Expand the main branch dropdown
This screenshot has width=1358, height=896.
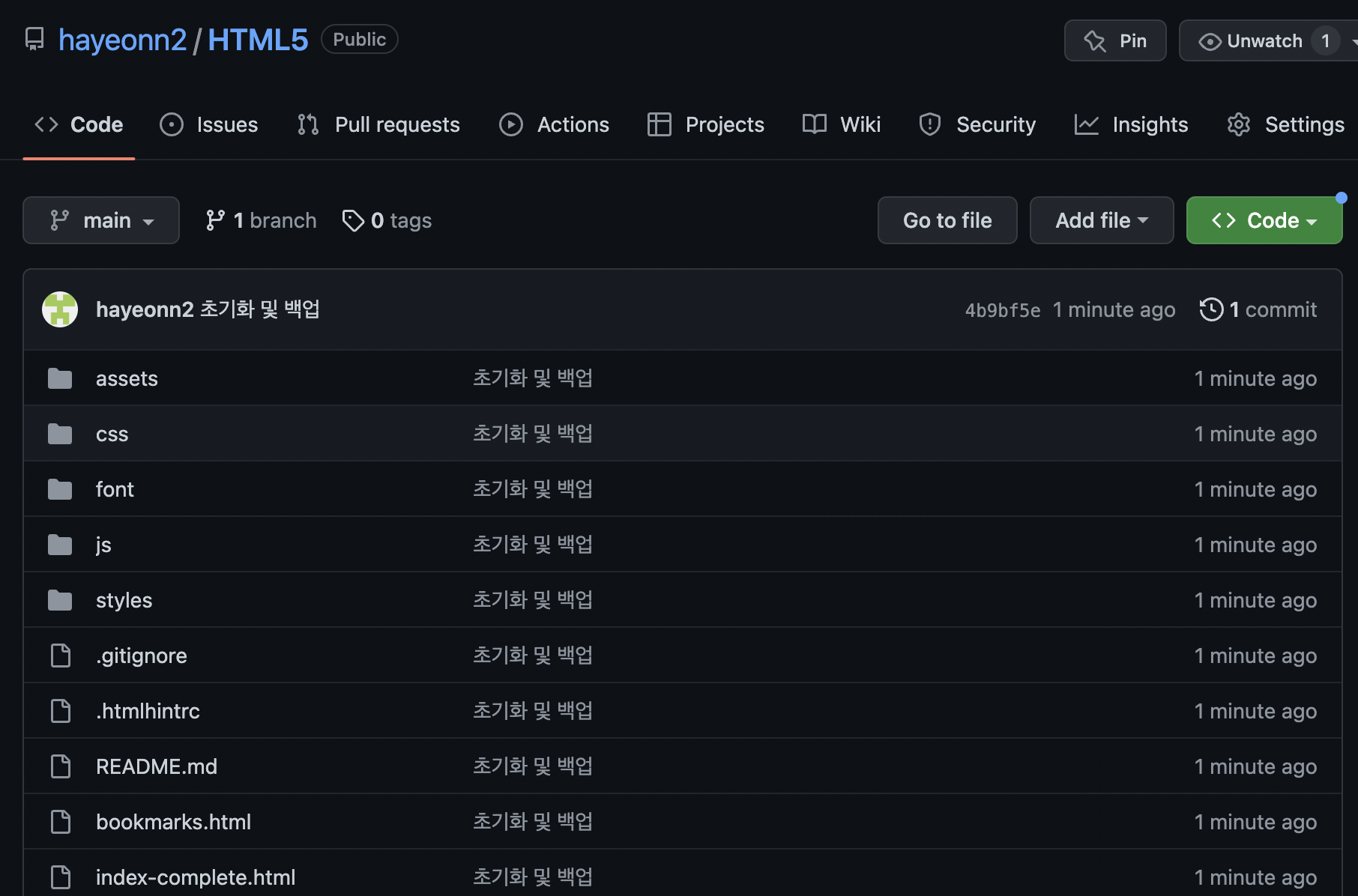(x=101, y=220)
